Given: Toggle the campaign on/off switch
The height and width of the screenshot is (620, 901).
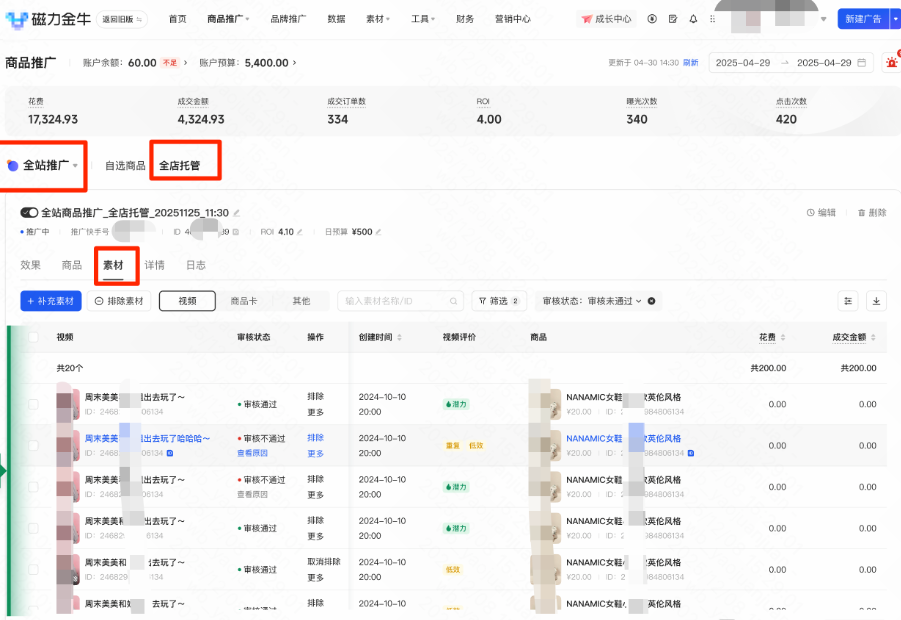Looking at the screenshot, I should 29,213.
